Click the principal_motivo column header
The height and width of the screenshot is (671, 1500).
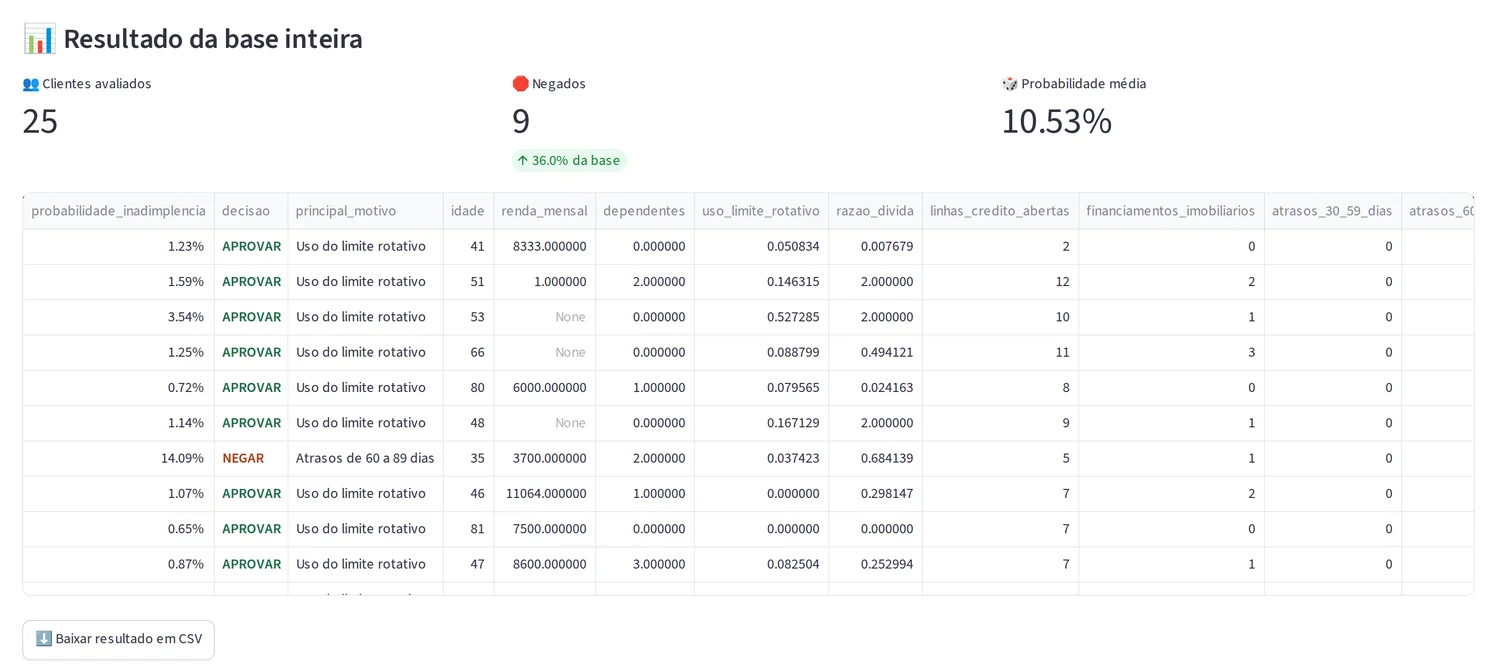click(365, 211)
